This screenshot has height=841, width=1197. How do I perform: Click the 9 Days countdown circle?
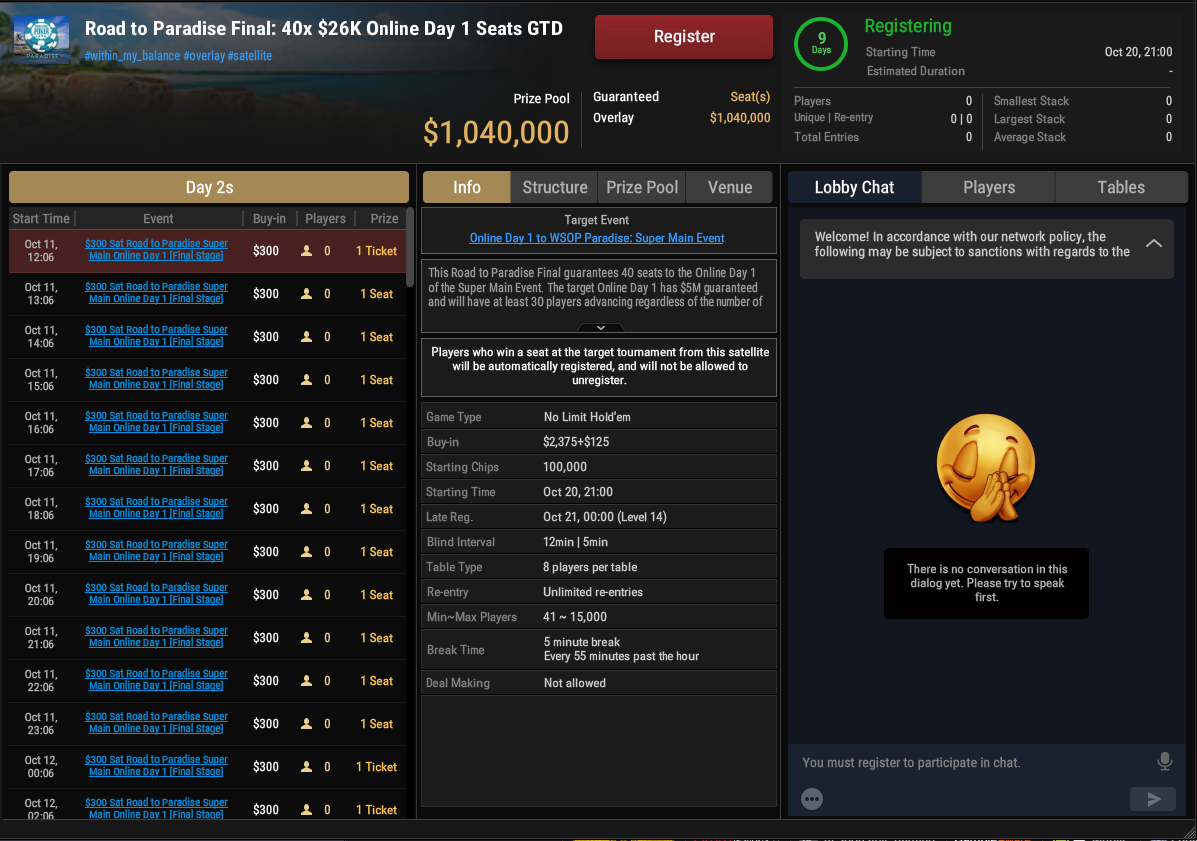[821, 44]
